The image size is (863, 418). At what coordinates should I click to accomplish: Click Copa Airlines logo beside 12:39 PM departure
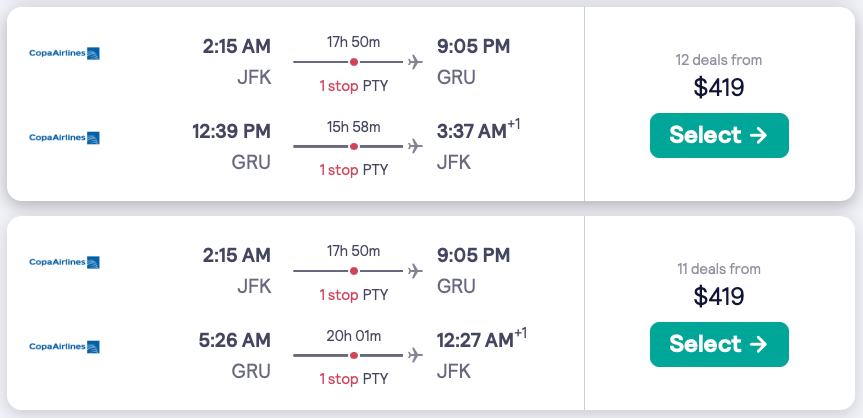tap(64, 137)
